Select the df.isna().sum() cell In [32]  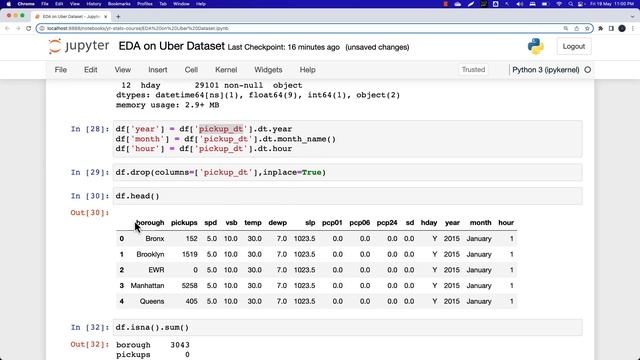pyautogui.click(x=347, y=327)
